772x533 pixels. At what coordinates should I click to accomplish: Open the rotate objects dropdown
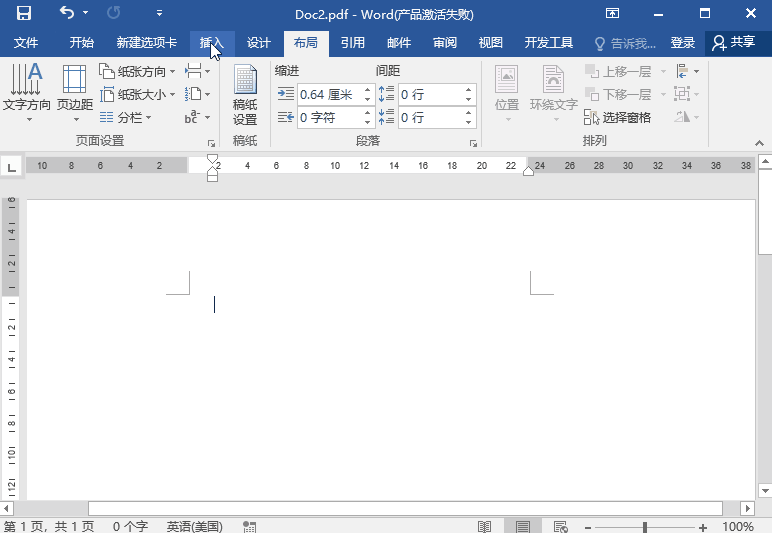pyautogui.click(x=687, y=117)
